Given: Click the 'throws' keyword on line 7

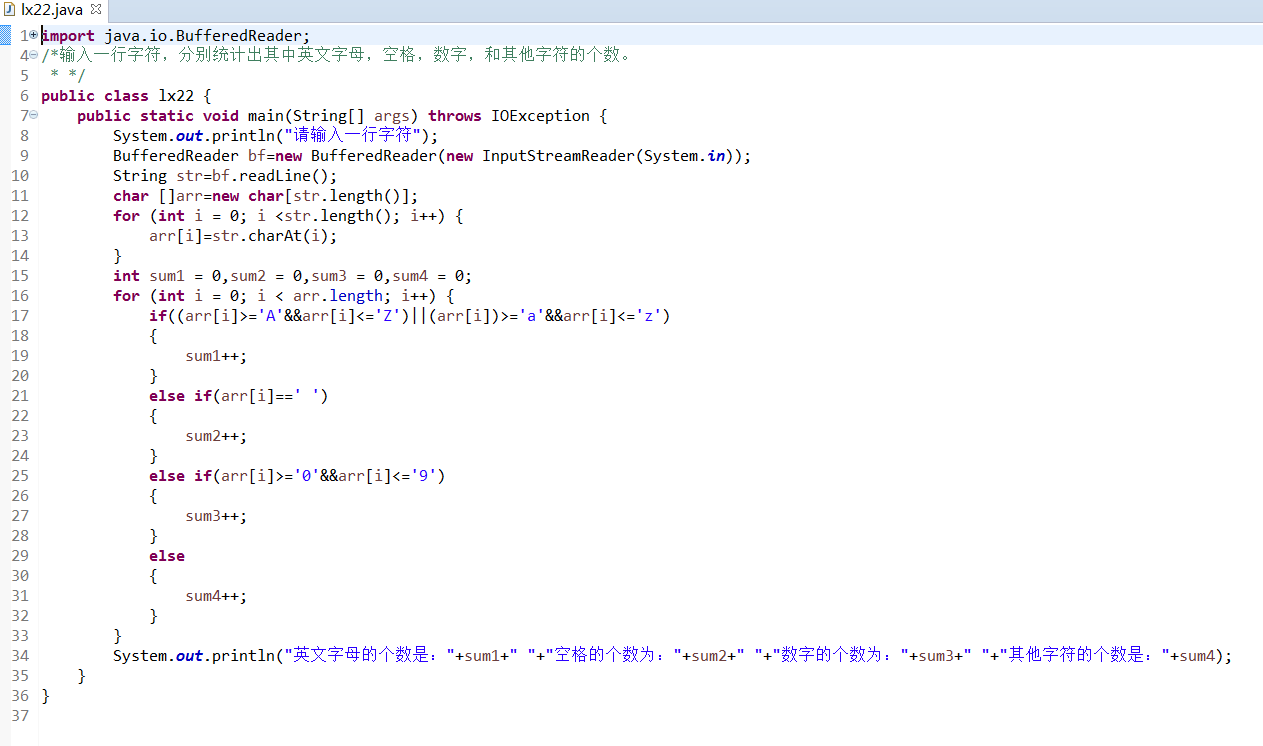Looking at the screenshot, I should click(x=455, y=116).
